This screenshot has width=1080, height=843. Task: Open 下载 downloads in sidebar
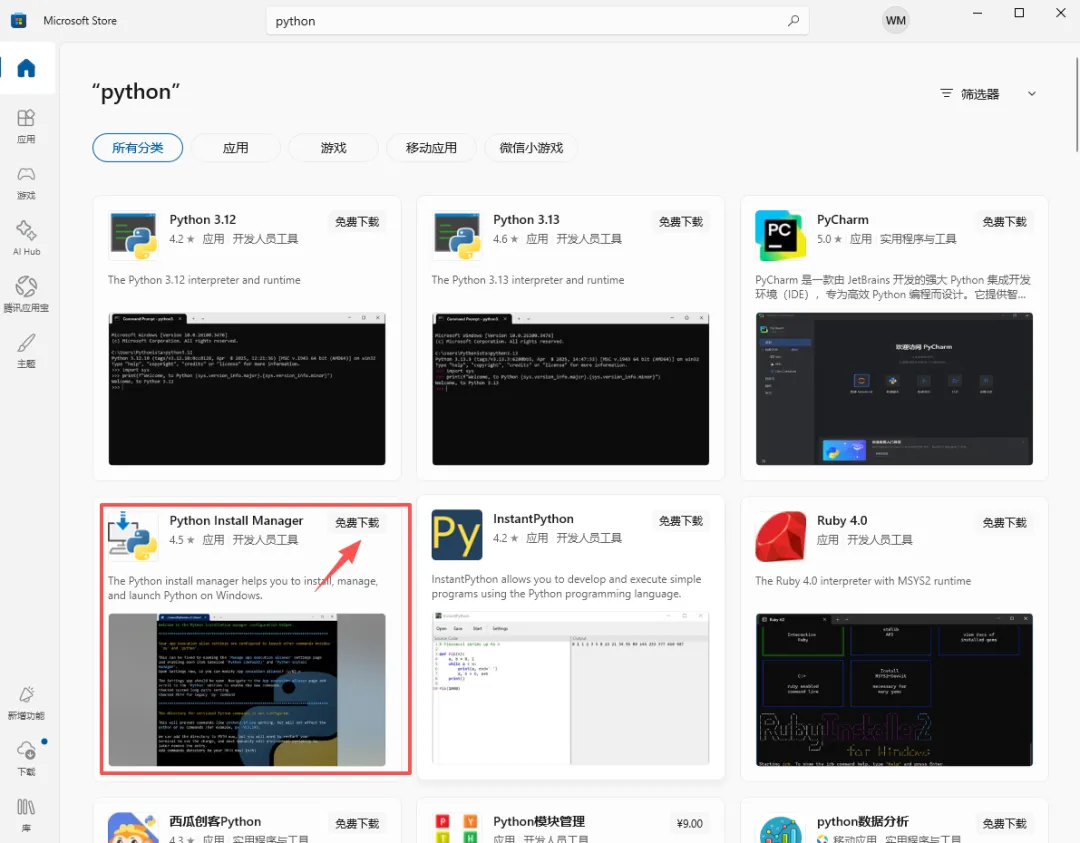[x=26, y=758]
